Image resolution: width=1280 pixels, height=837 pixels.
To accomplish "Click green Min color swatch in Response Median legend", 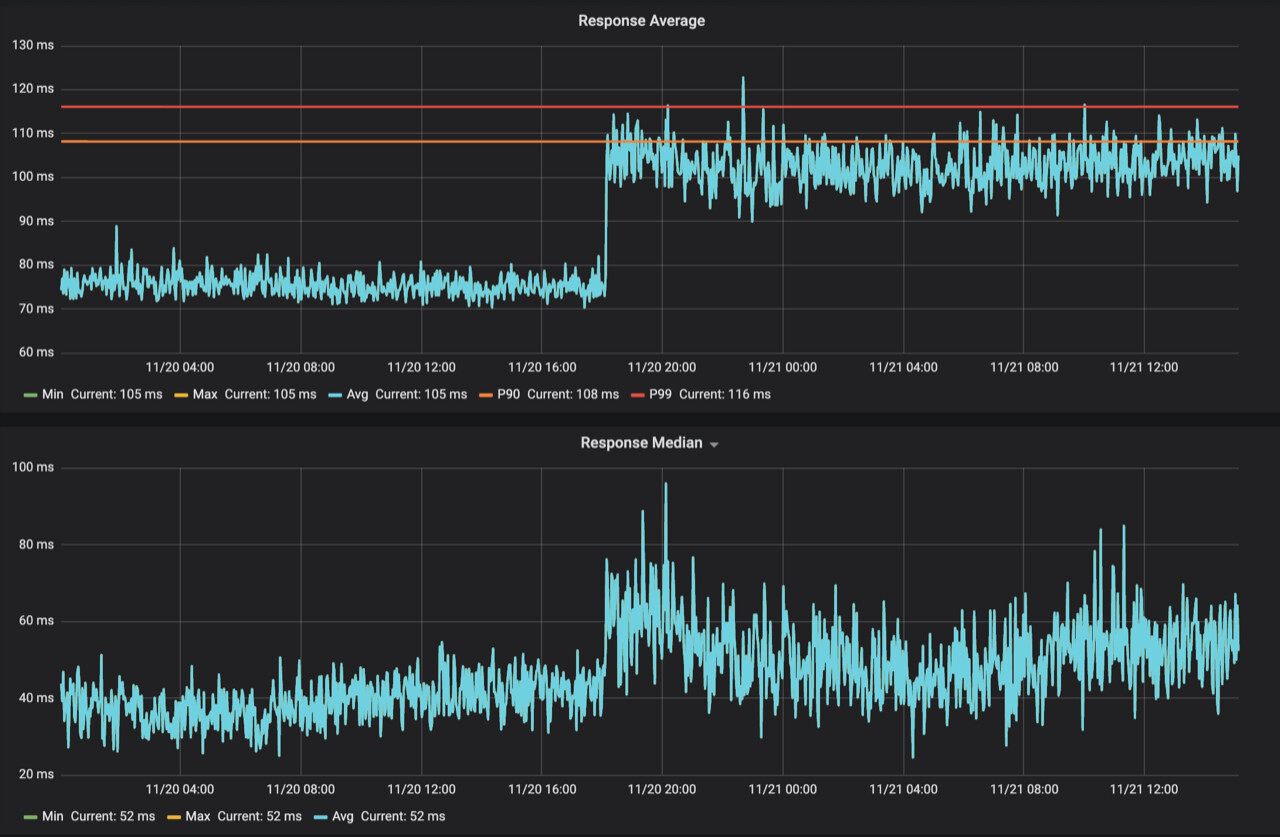I will coord(30,817).
